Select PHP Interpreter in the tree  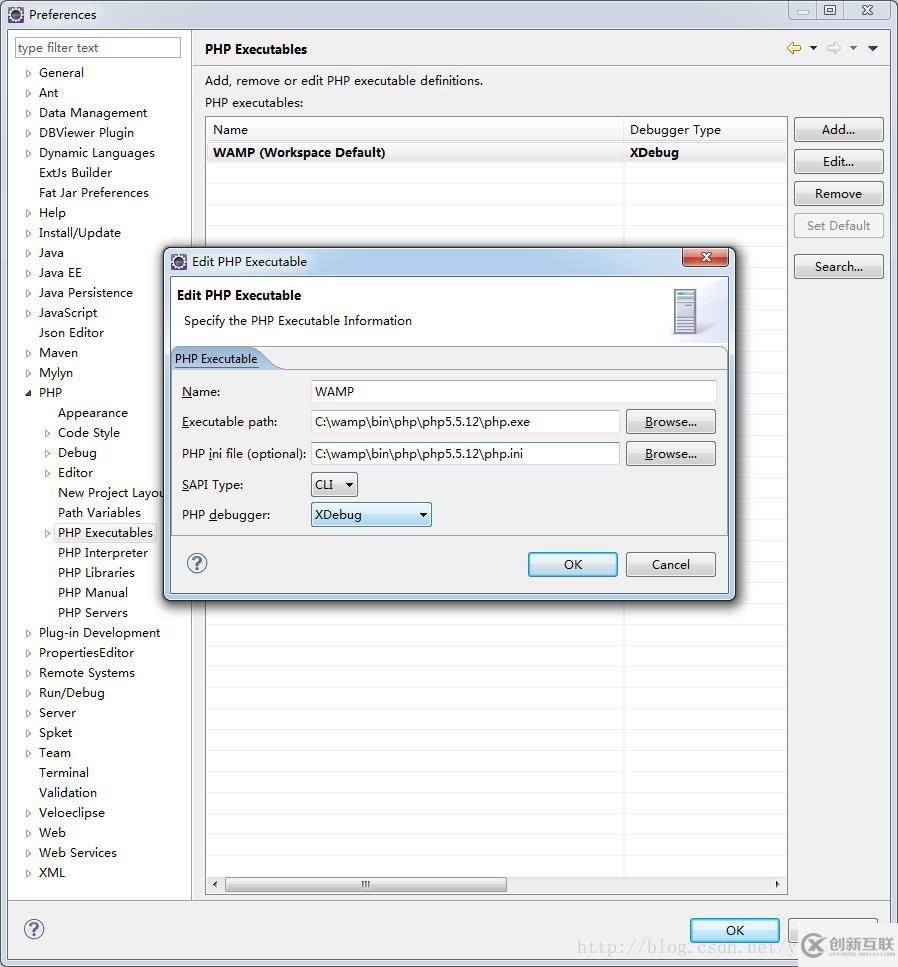coord(102,553)
